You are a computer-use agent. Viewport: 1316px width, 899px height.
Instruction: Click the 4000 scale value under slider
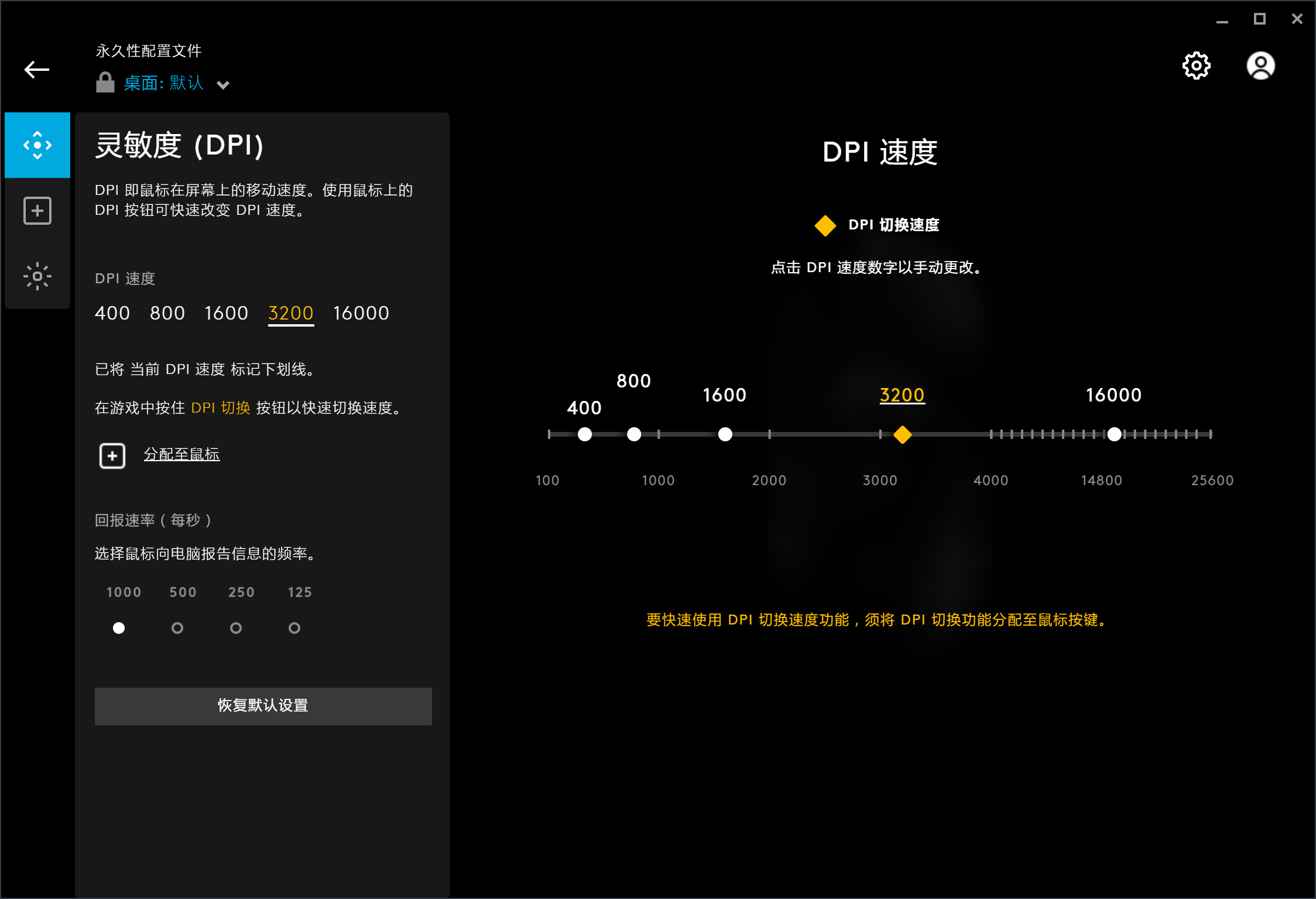click(991, 481)
